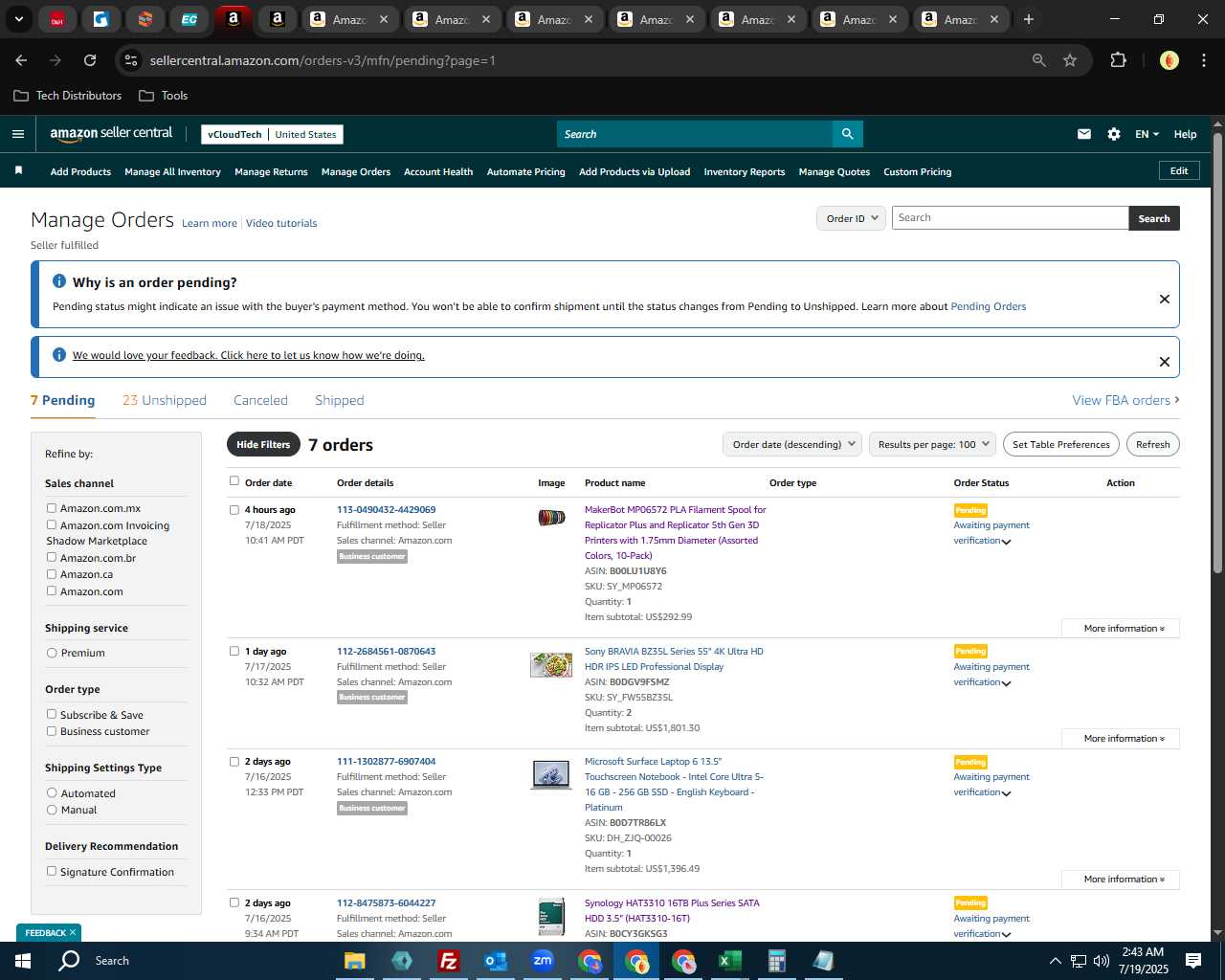
Task: Check the Amazon.ca filter
Action: point(52,574)
